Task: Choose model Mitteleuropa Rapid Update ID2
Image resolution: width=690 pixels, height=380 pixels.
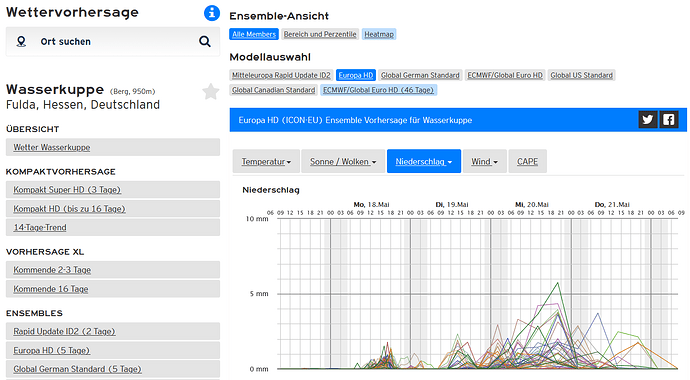Action: click(x=281, y=75)
